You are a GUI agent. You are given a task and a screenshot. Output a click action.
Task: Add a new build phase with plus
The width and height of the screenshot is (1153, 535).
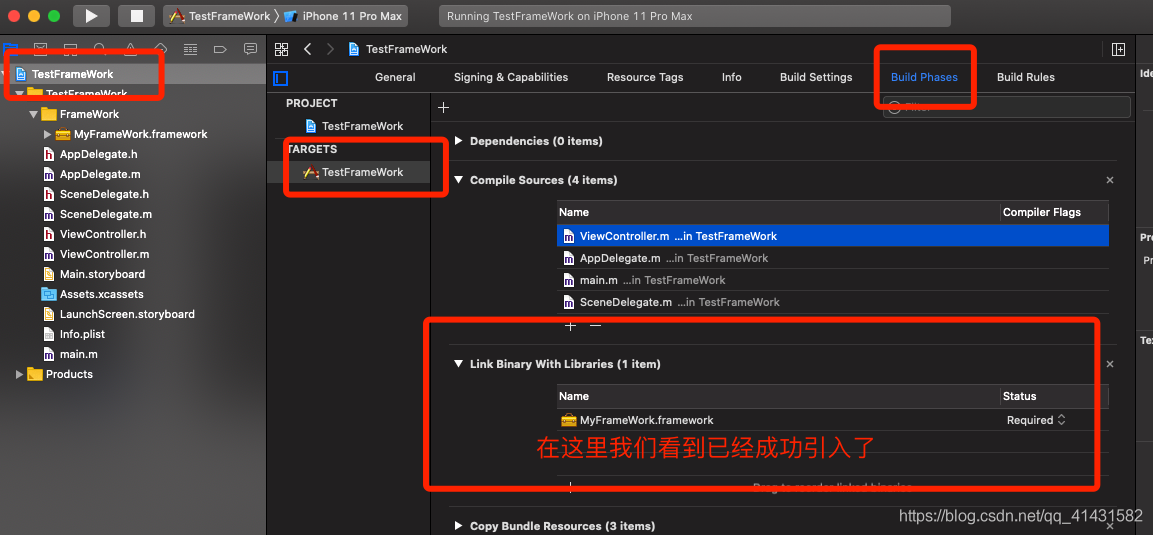[x=443, y=107]
